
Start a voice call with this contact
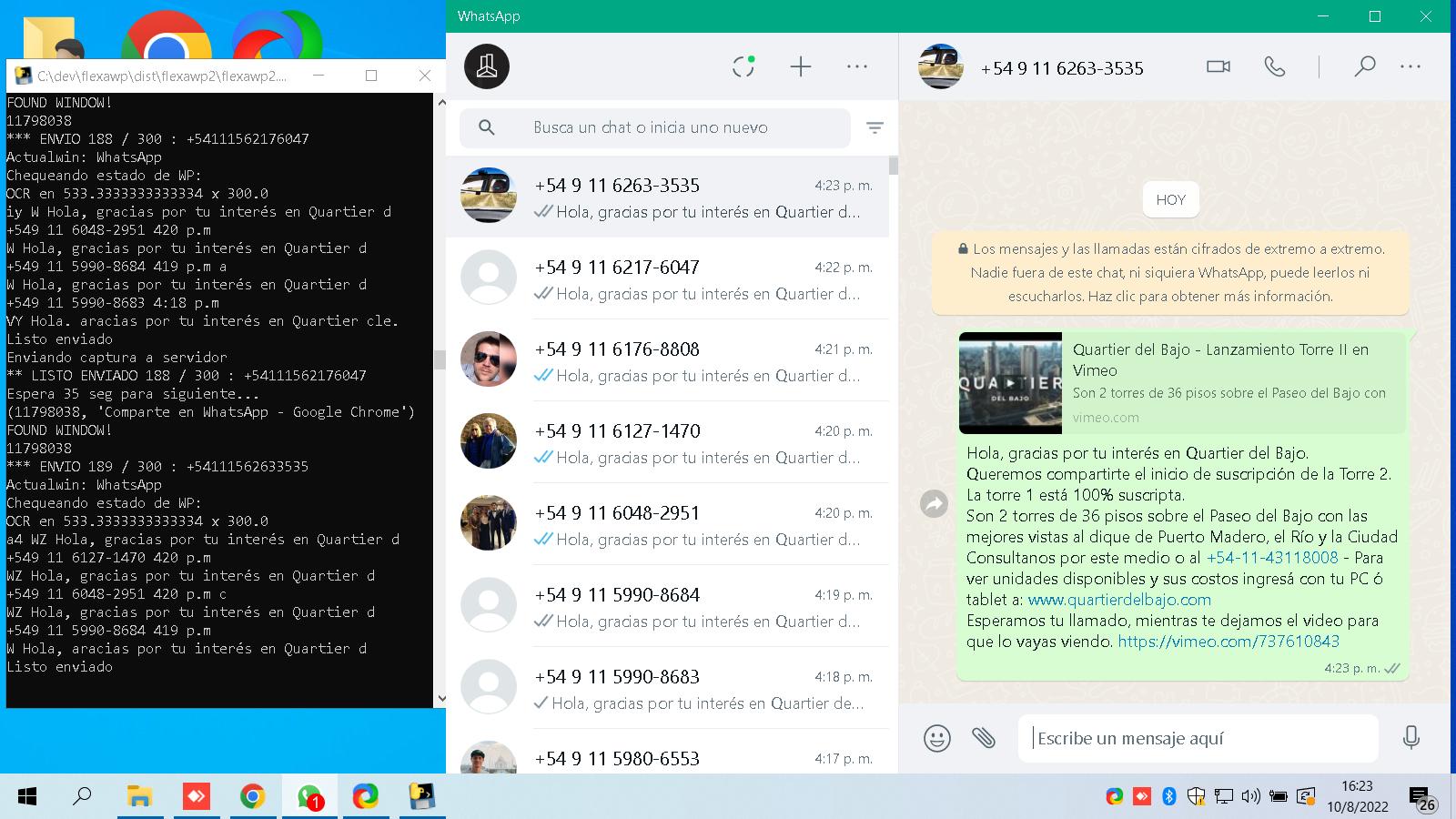(1275, 66)
